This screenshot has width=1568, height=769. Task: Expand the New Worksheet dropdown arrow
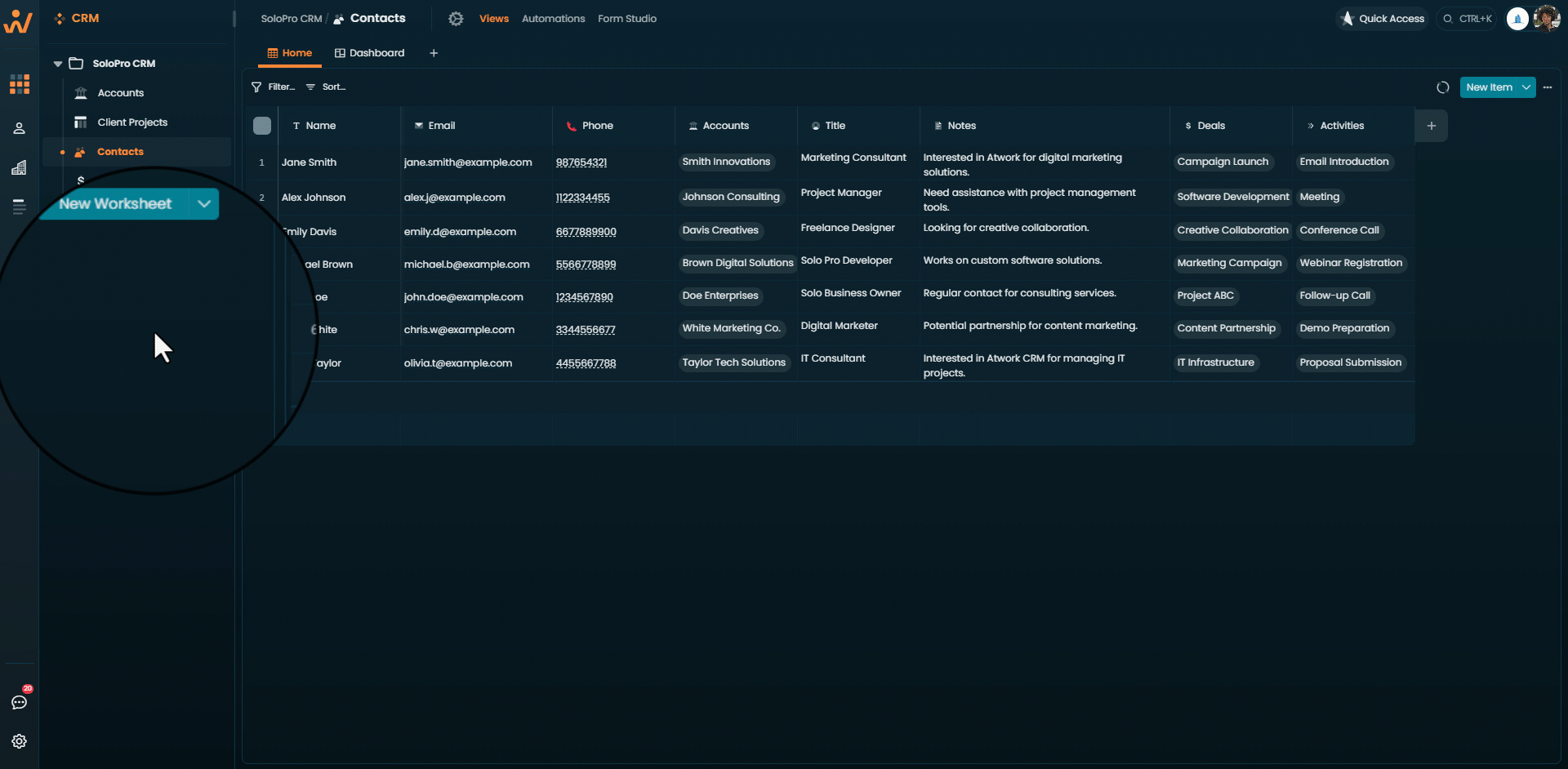click(204, 204)
